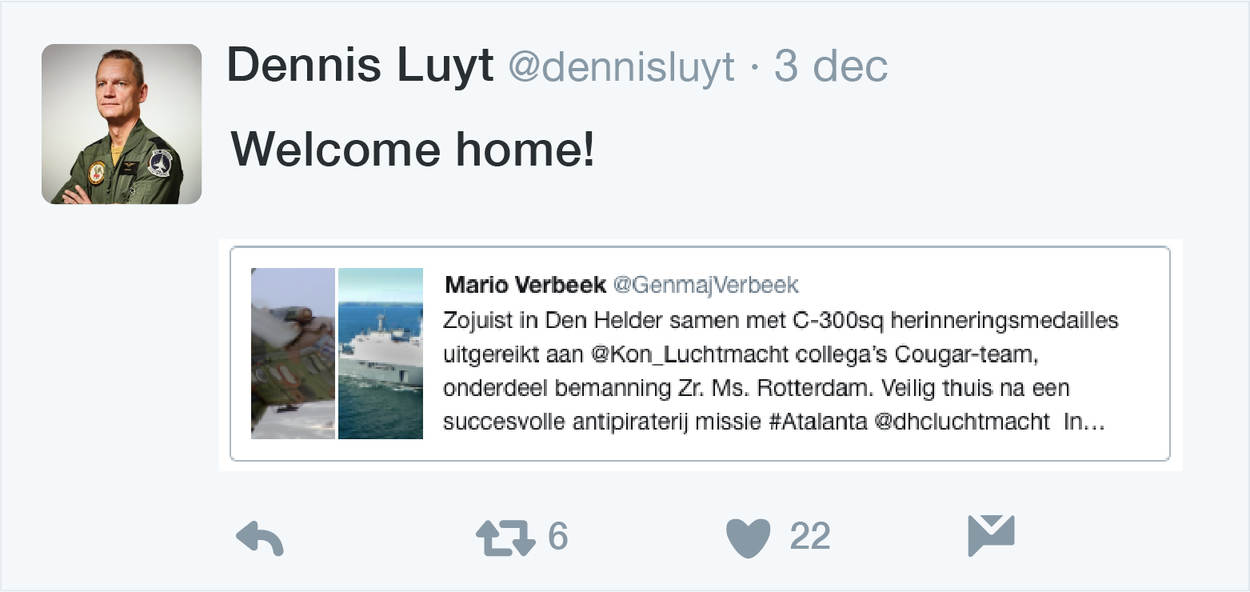The image size is (1250, 592).
Task: Click the reply arrow icon
Action: 260,538
